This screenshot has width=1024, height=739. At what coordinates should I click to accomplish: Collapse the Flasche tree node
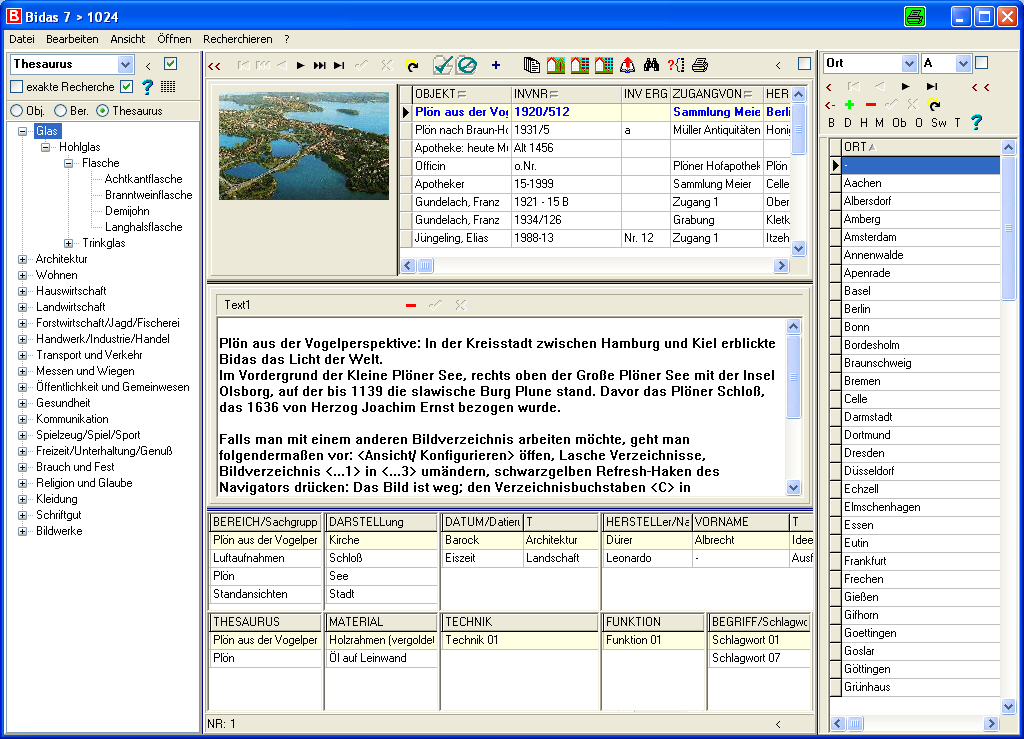pos(68,163)
